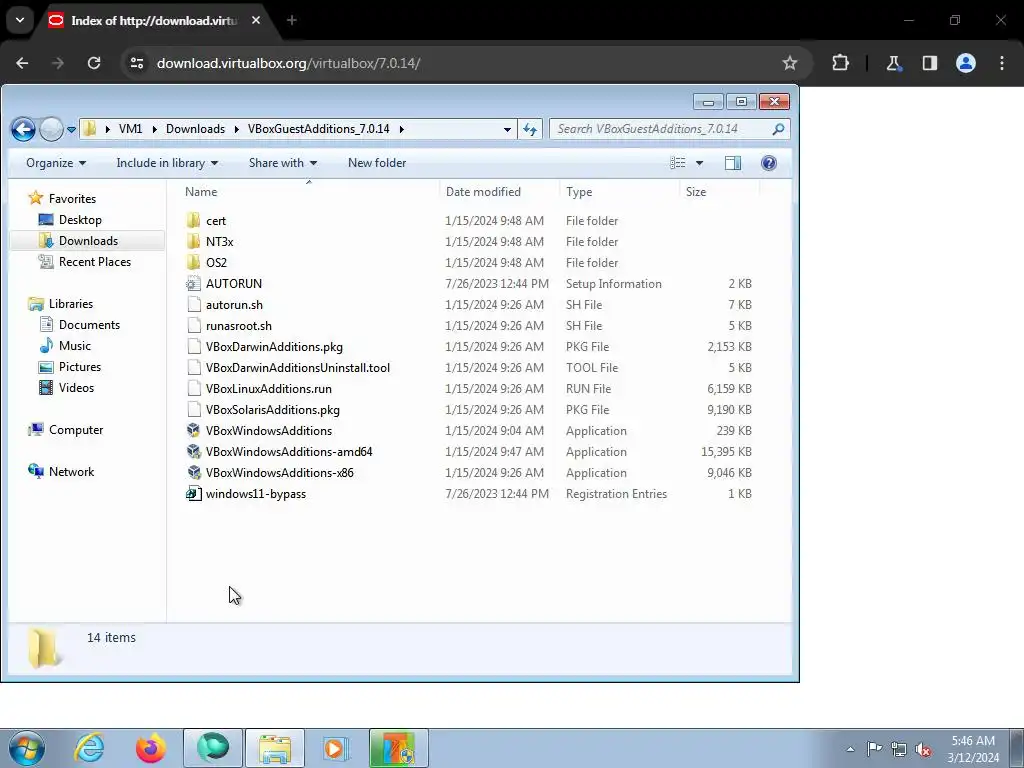
Task: Open the Include in library menu
Action: (x=167, y=163)
